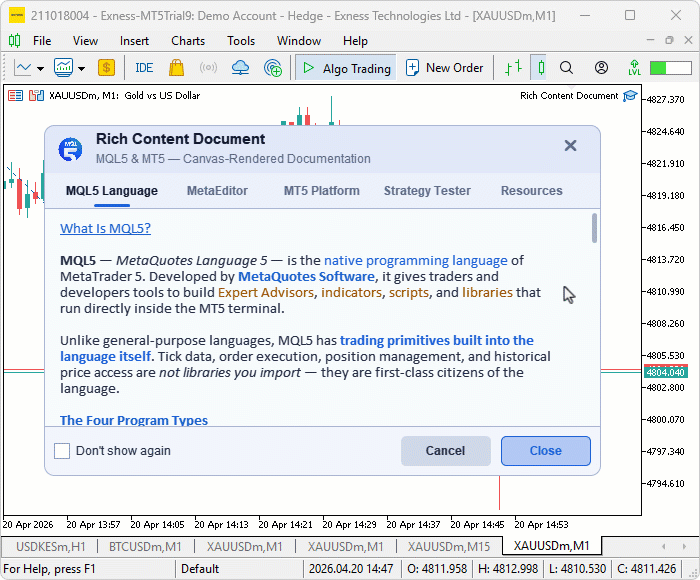
Task: Click the LVL level icon
Action: (x=634, y=68)
